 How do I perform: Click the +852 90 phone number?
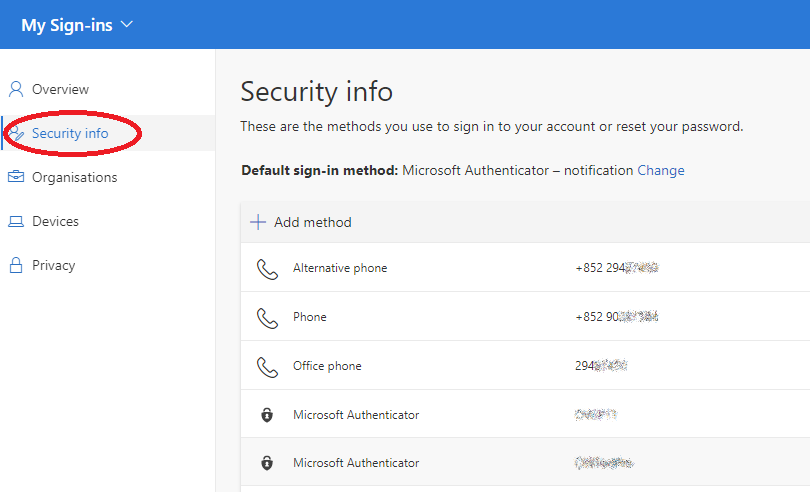tap(617, 317)
